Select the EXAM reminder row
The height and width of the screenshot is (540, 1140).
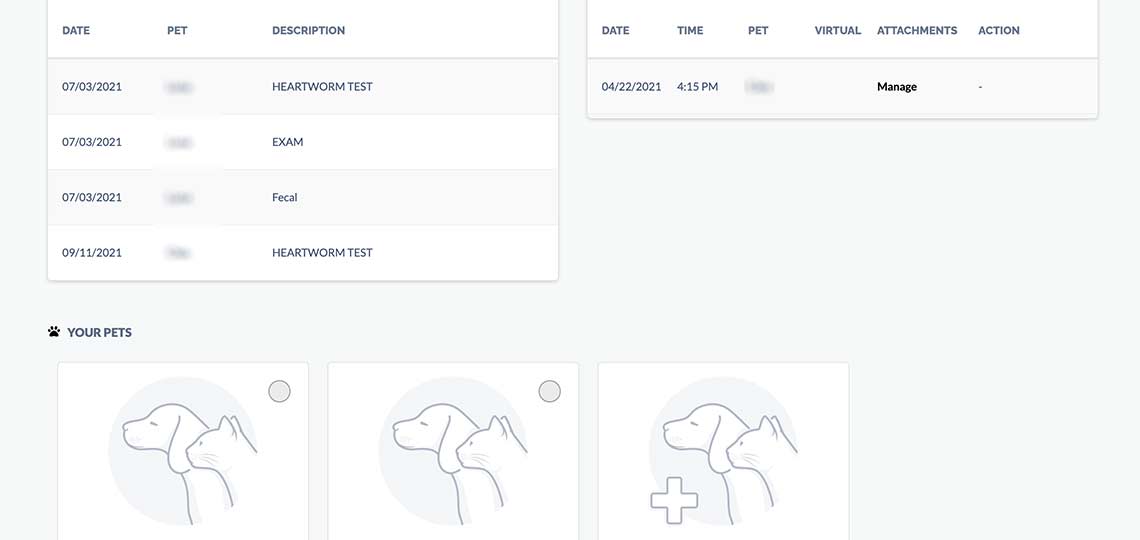point(288,142)
